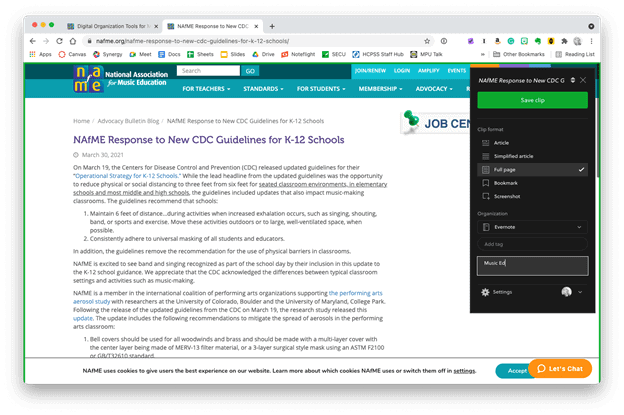The image size is (624, 415).
Task: Click the Chrome profile avatar in toolbar
Action: click(x=577, y=41)
